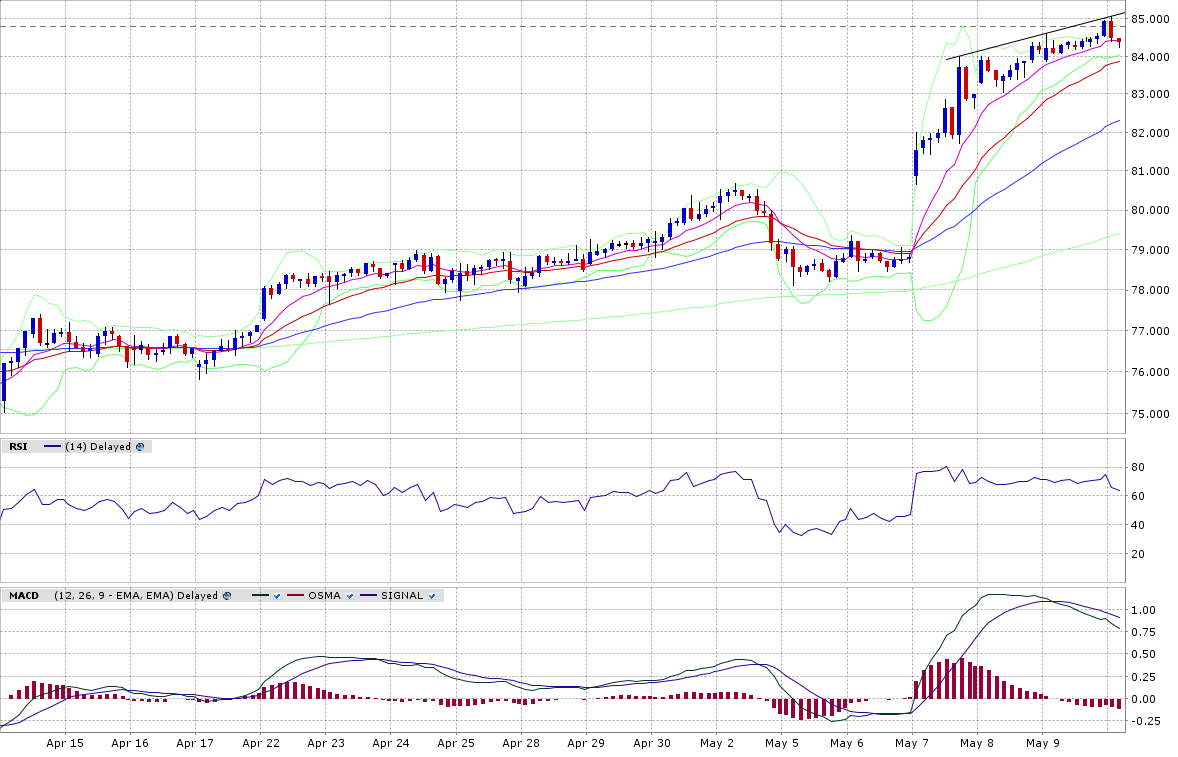Click the globe icon next to RSI Delayed
This screenshot has height=757, width=1178.
click(140, 447)
